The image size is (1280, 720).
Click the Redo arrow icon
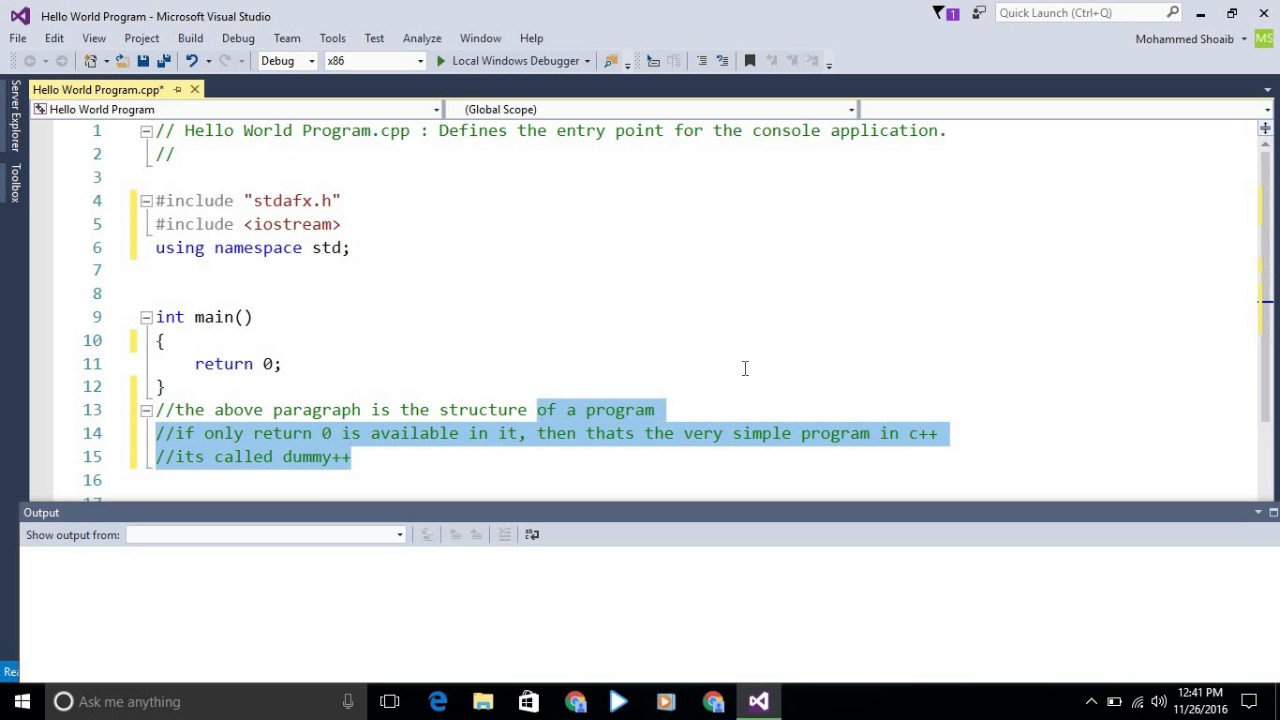[224, 61]
